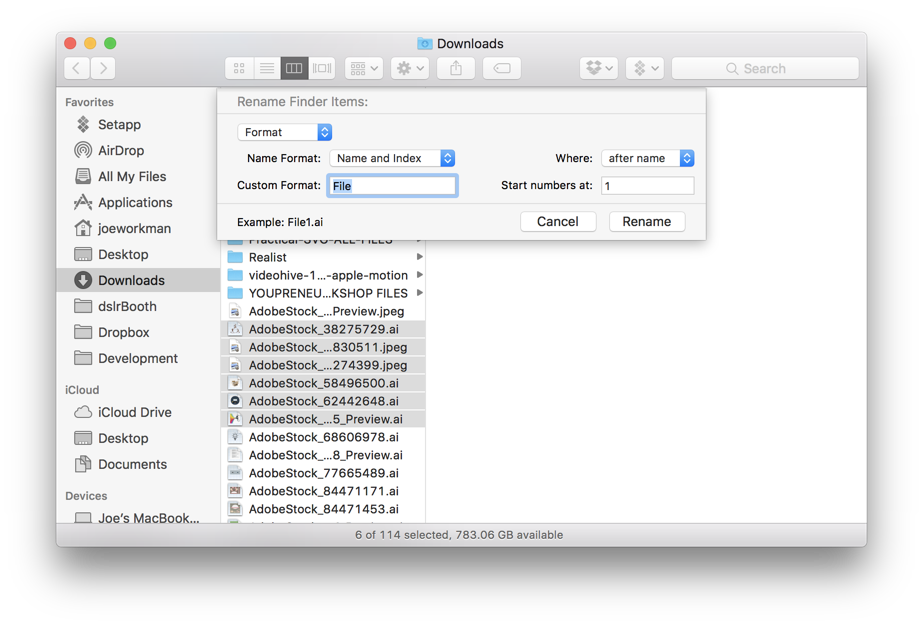Select the YOUPRENEU...KSHOP FILES folder
923x627 pixels.
tap(324, 293)
